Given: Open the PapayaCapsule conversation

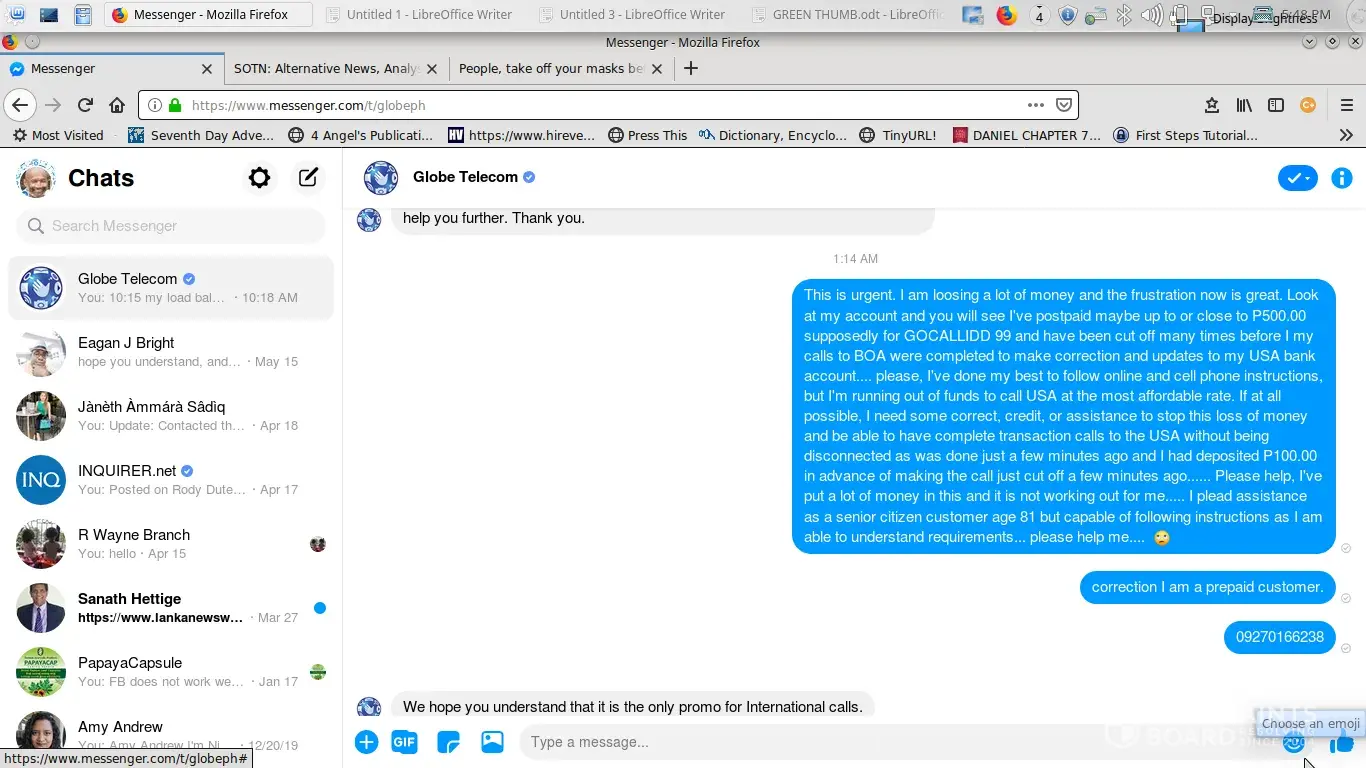Looking at the screenshot, I should point(171,672).
